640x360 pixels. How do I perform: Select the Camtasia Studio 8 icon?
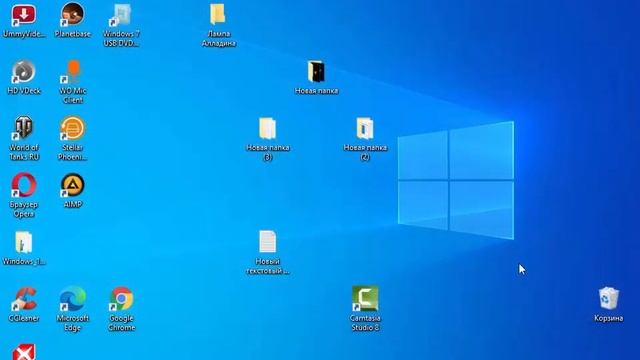click(365, 299)
